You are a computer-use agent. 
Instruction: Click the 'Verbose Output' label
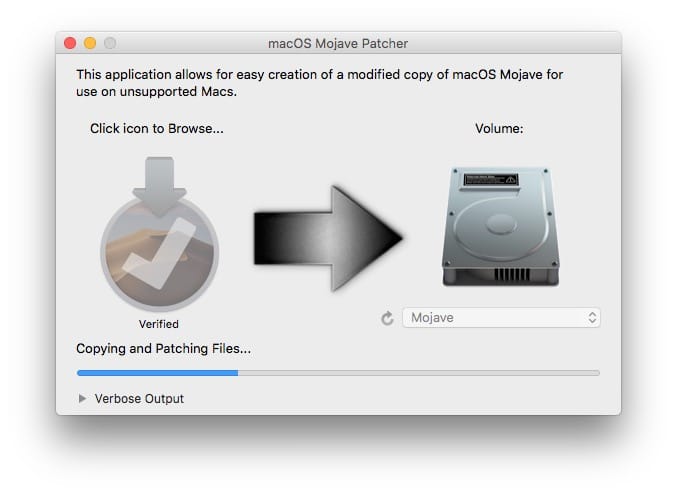(139, 399)
